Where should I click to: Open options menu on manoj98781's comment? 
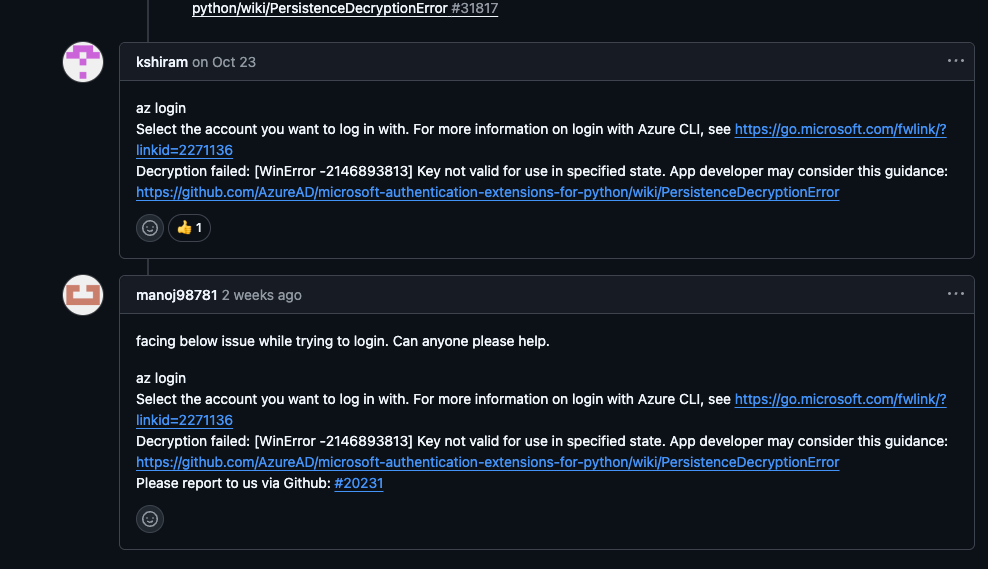(x=955, y=294)
